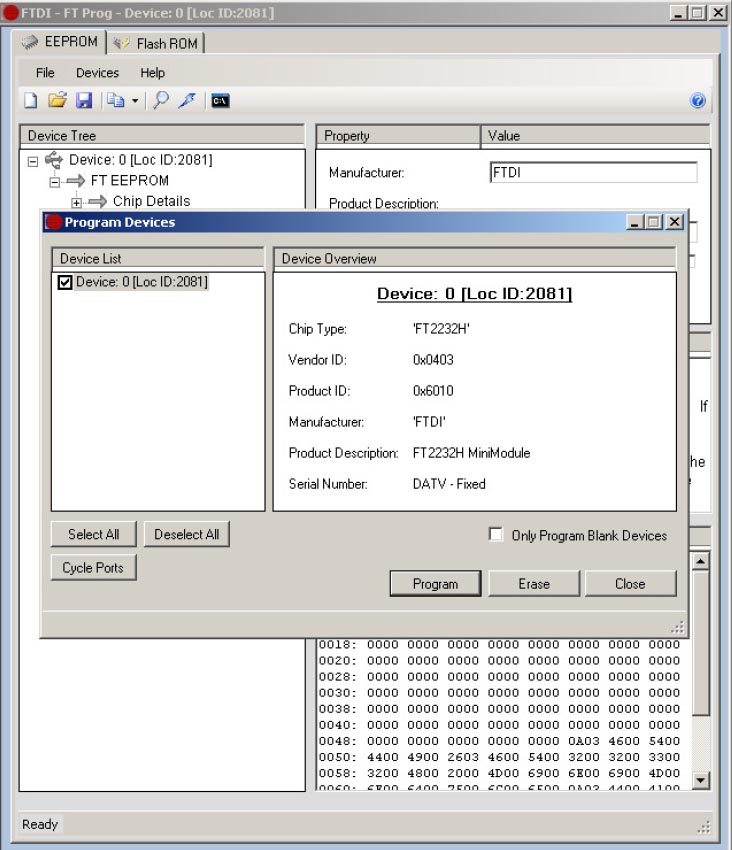732x850 pixels.
Task: Click the Property column header
Action: pyautogui.click(x=398, y=136)
